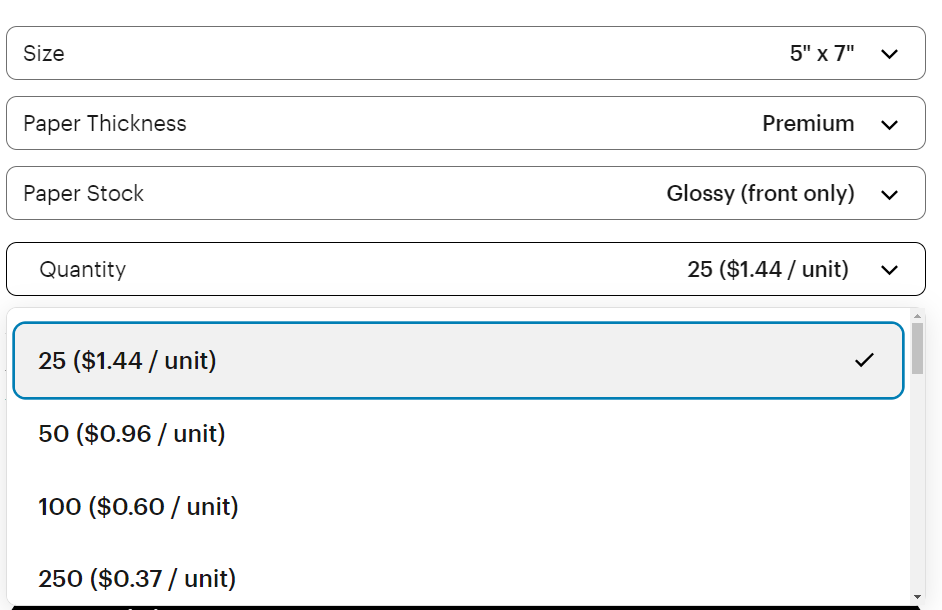Select 250 ($0.37 / unit) from list
The image size is (942, 610).
click(x=137, y=579)
